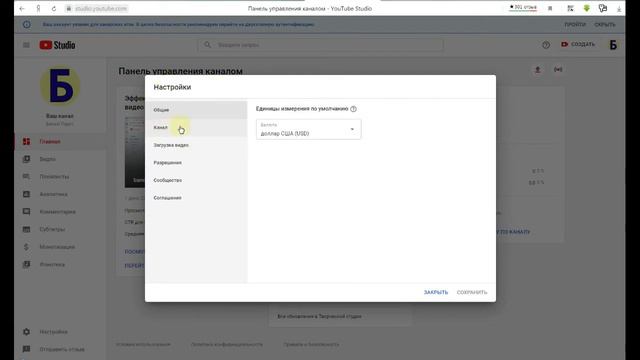Viewport: 640px width, 360px height.
Task: Click the Главная dashboard sidebar icon
Action: tap(27, 142)
